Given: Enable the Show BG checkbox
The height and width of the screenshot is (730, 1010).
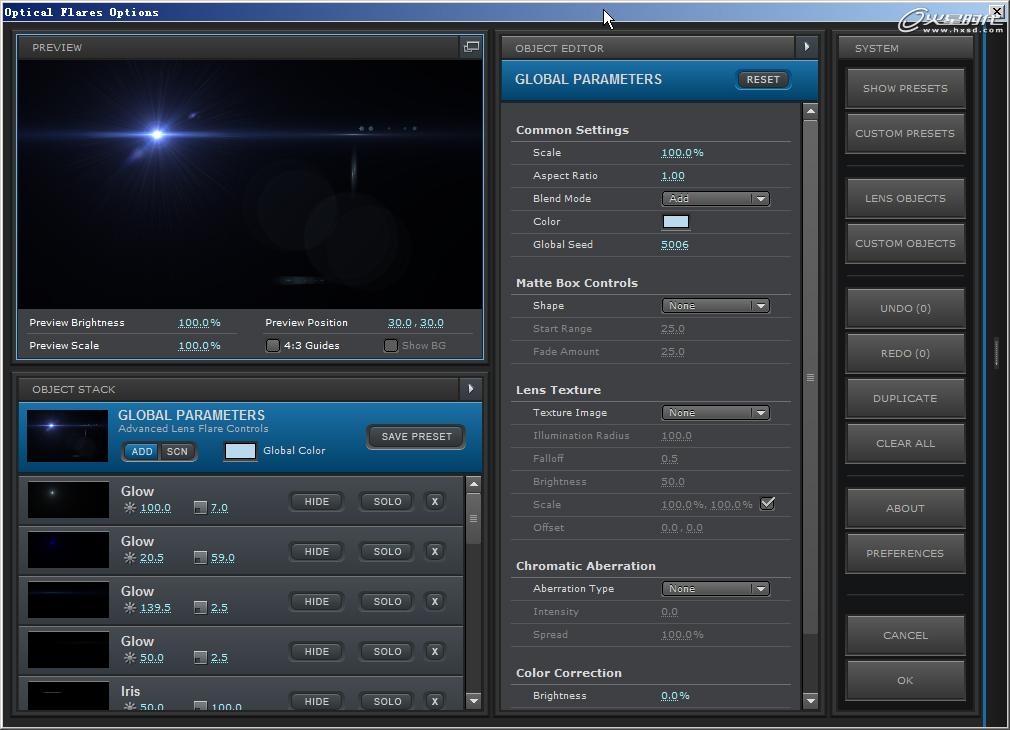Looking at the screenshot, I should (391, 345).
